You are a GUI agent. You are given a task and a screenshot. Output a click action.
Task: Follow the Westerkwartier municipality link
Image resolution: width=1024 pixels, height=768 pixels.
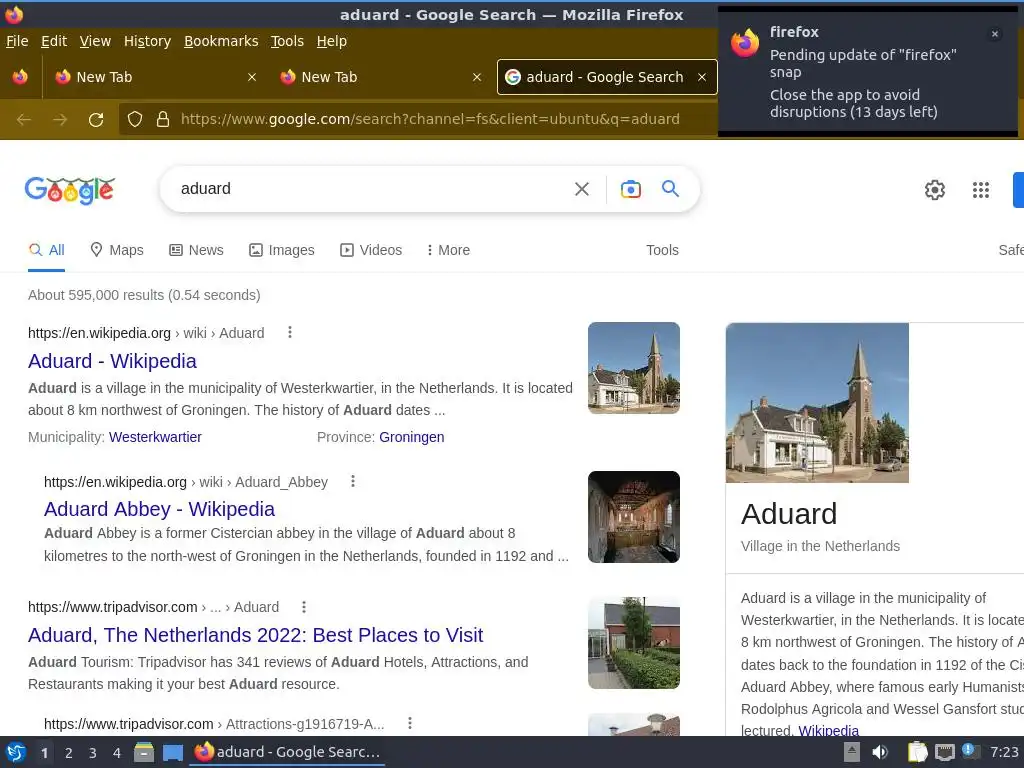tap(155, 437)
